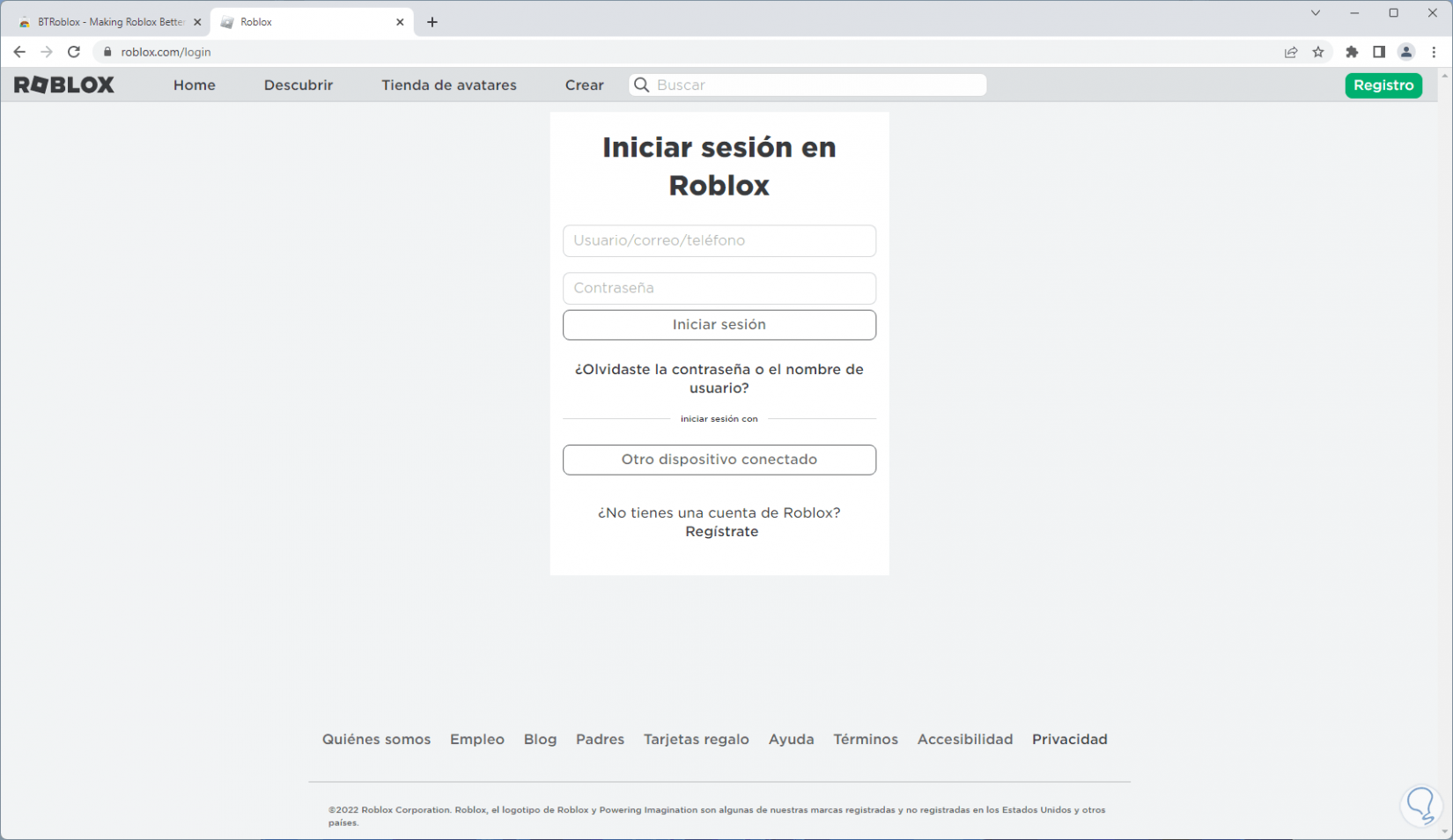This screenshot has width=1453, height=840.
Task: Click the search magnifier icon
Action: click(x=642, y=85)
